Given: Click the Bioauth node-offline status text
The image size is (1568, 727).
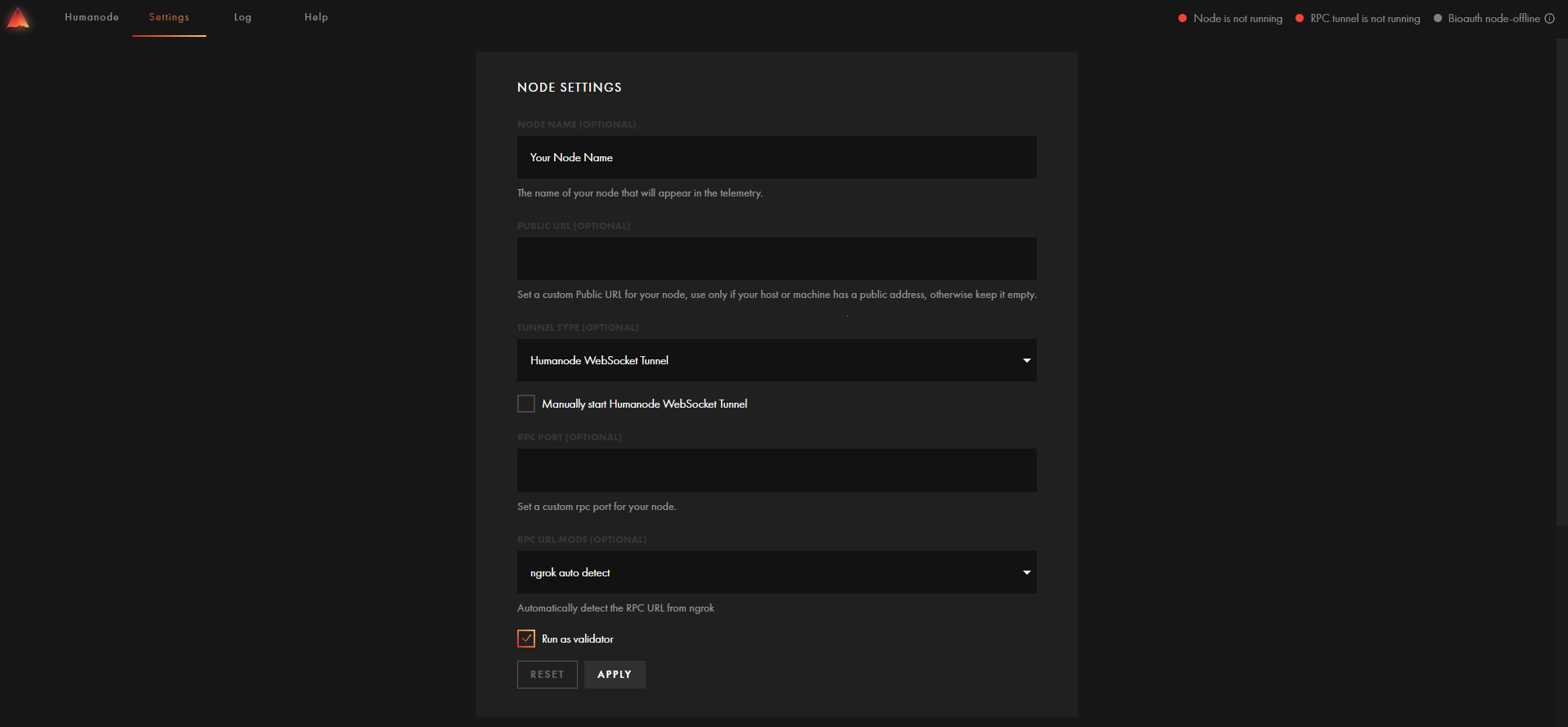Looking at the screenshot, I should point(1494,18).
